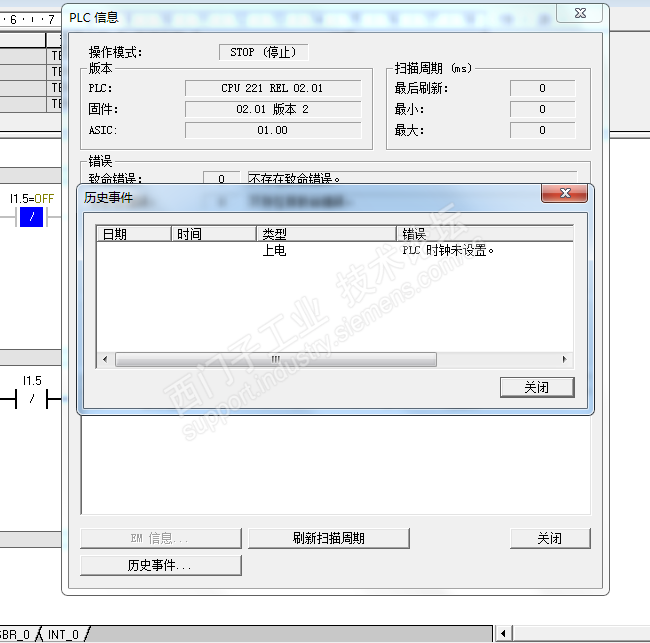Screen dimensions: 650x643
Task: Click the I1.5=OFF status label
Action: [x=32, y=199]
